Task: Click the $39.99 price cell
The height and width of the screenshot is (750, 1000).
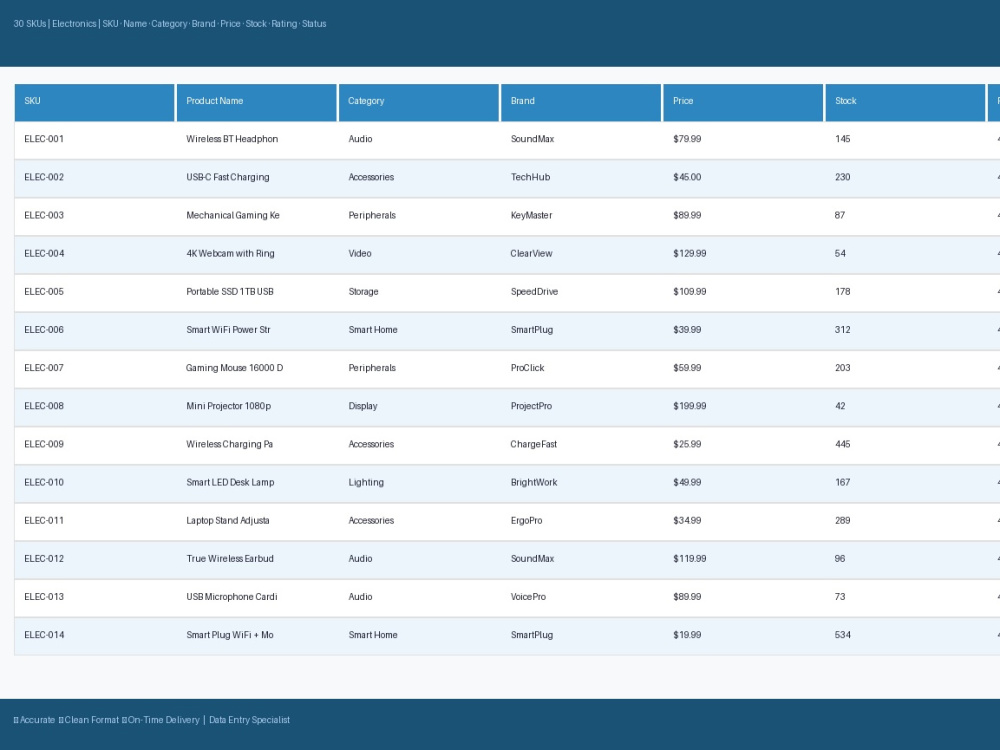Action: [x=743, y=331]
